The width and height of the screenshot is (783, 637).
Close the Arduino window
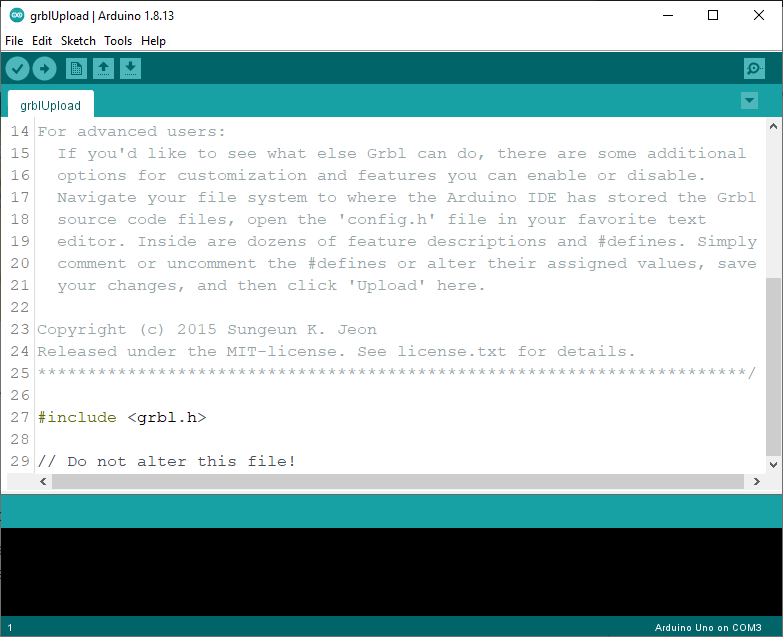click(759, 15)
